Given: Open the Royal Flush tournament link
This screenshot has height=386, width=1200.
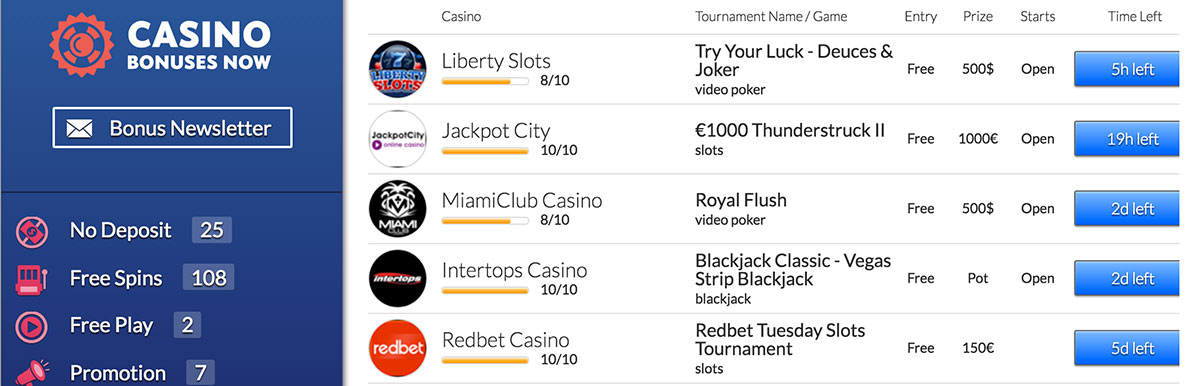Looking at the screenshot, I should (x=741, y=200).
